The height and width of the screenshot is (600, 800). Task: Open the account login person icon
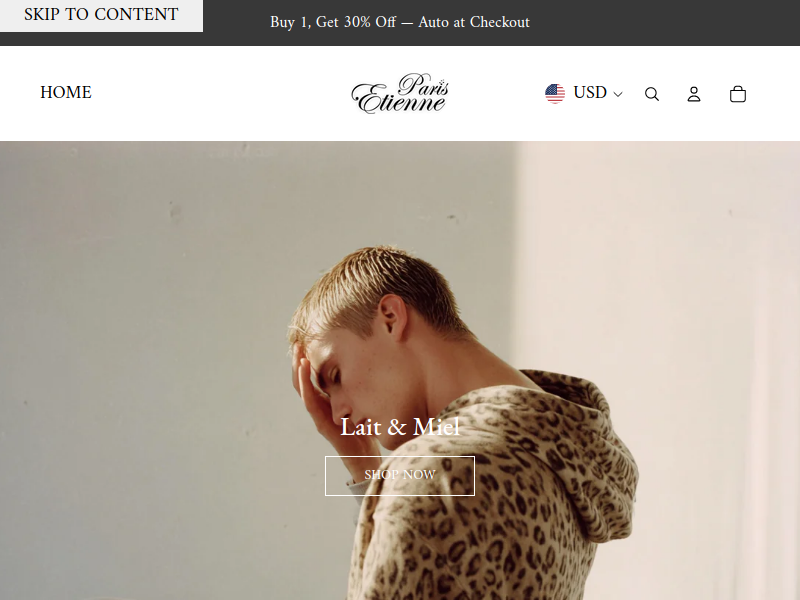694,94
